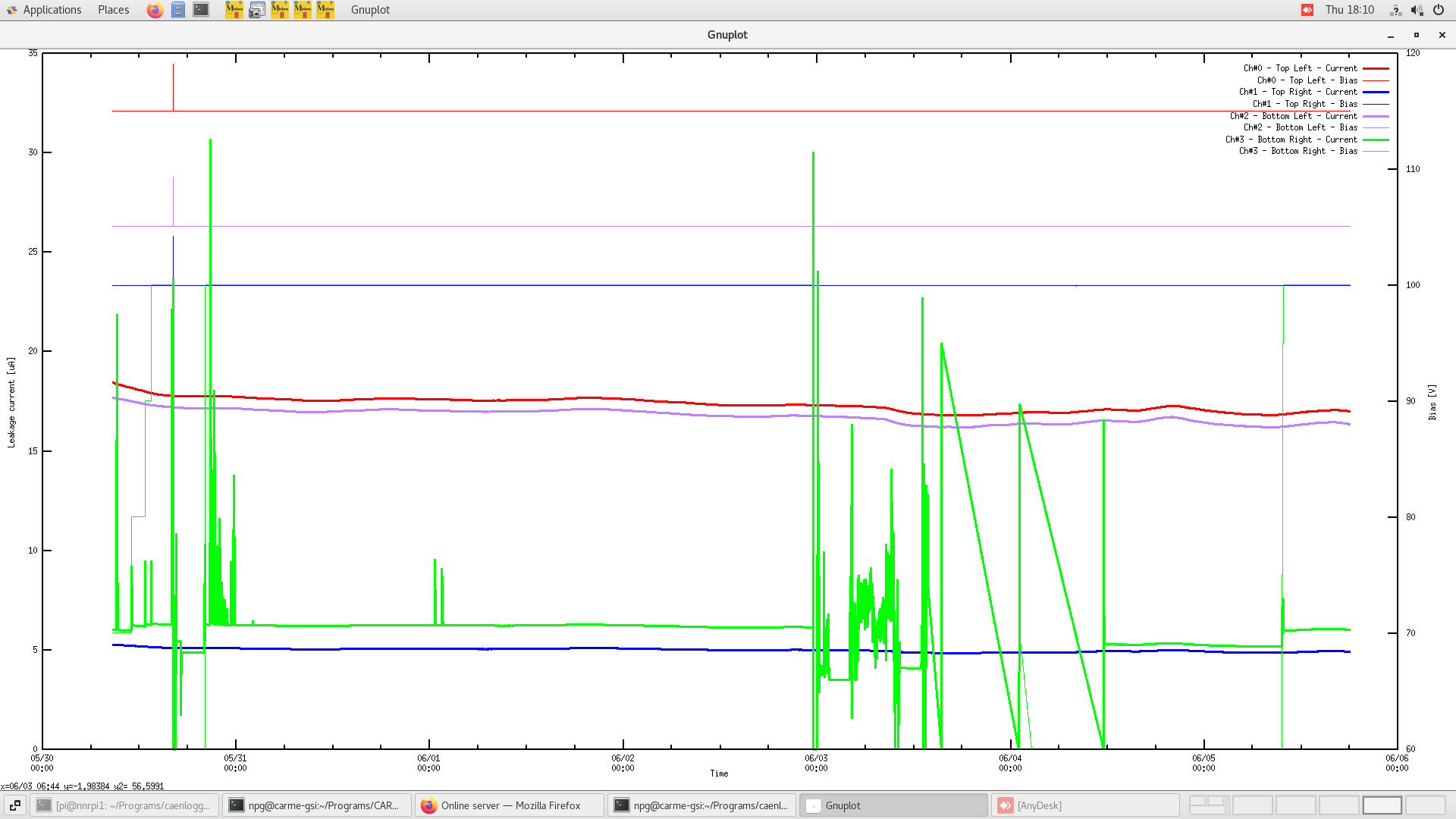Click the muted volume icon
The height and width of the screenshot is (819, 1456).
pos(1417,10)
